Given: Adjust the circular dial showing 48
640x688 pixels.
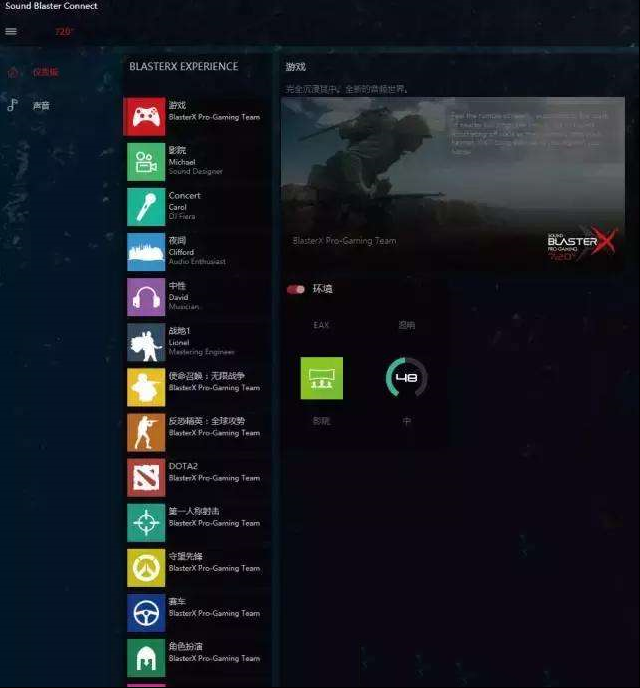Looking at the screenshot, I should (x=407, y=377).
